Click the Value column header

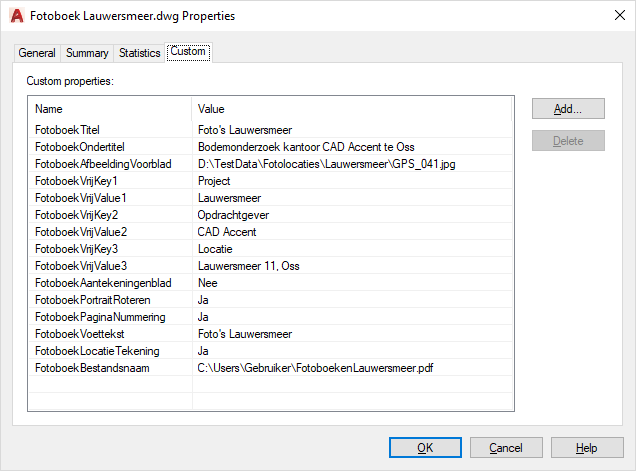click(x=350, y=108)
